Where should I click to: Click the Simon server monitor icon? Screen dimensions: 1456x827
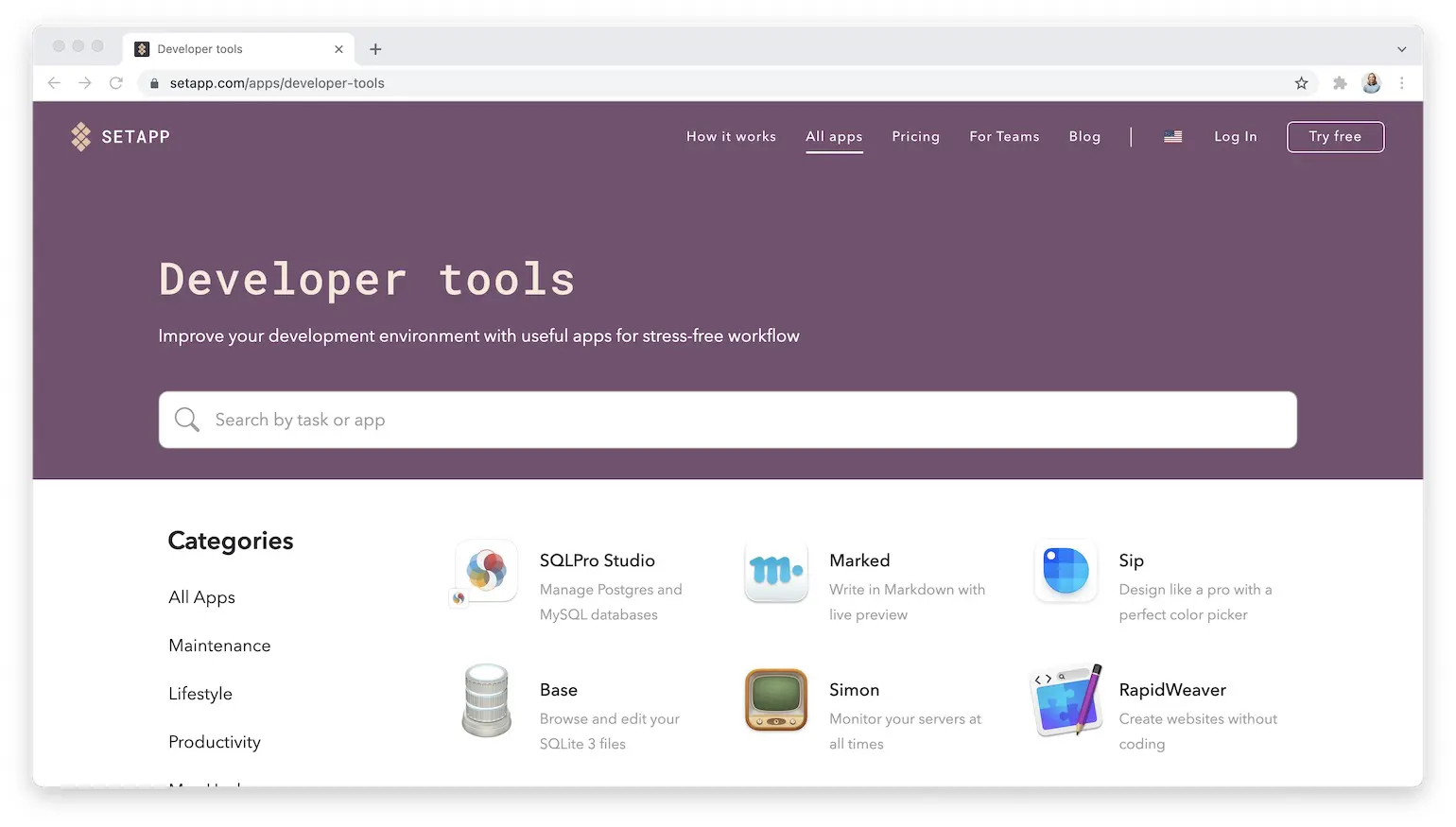[775, 699]
